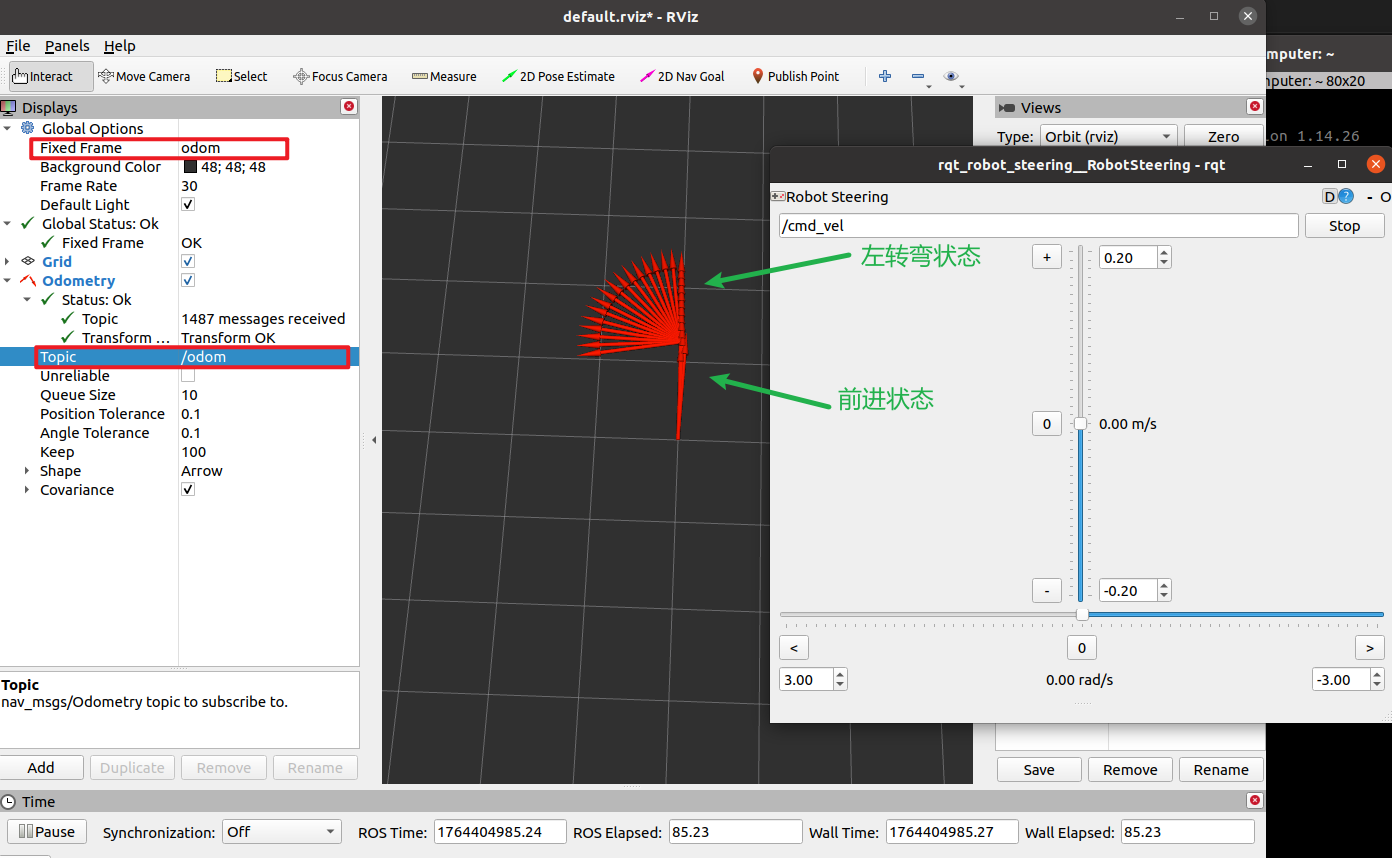The height and width of the screenshot is (858, 1392).
Task: Activate the Focus Camera tool
Action: [x=340, y=76]
